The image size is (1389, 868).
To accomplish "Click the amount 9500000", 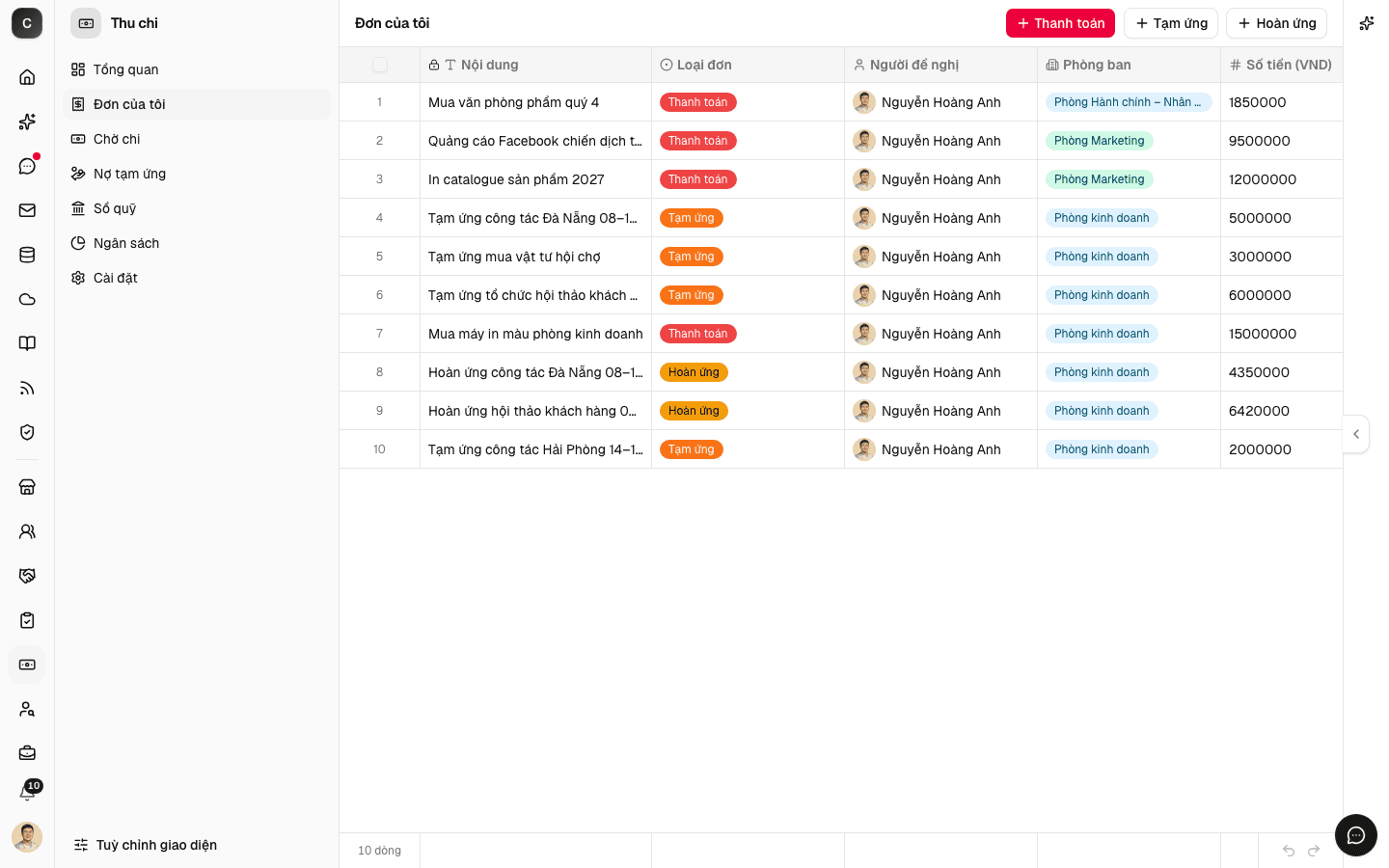I will tap(1260, 141).
